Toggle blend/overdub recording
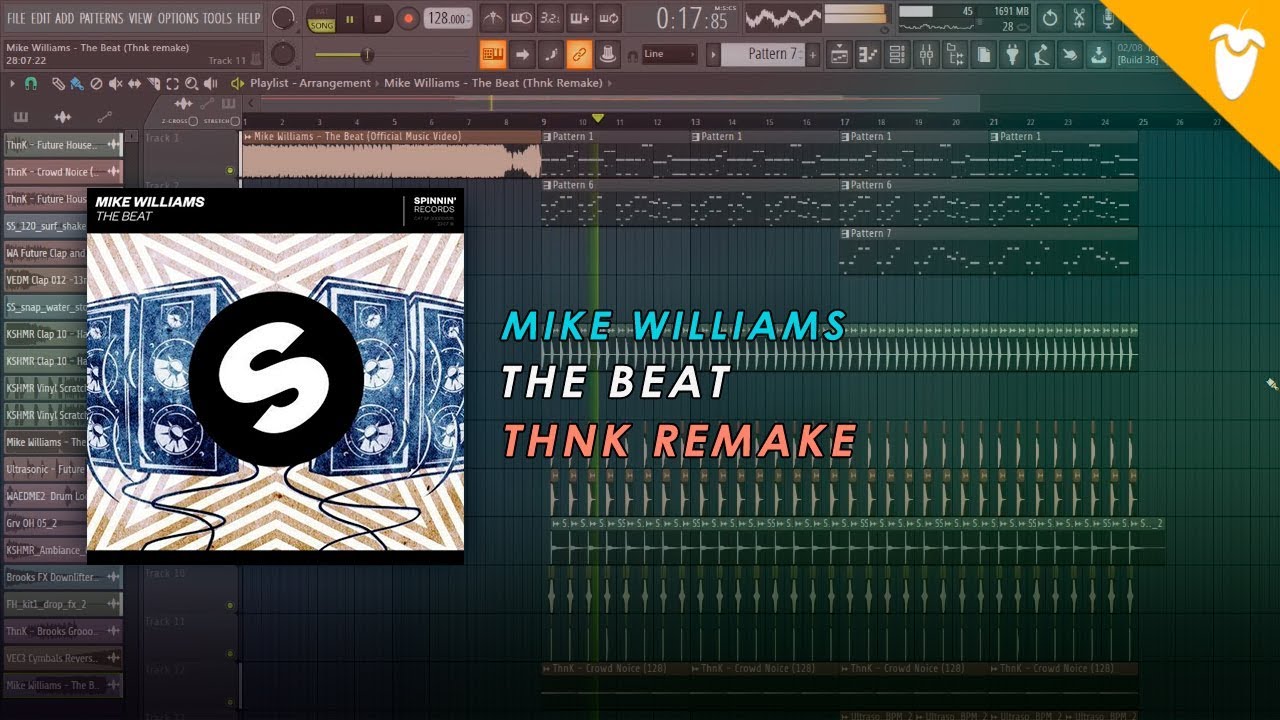The image size is (1280, 720). pyautogui.click(x=578, y=18)
